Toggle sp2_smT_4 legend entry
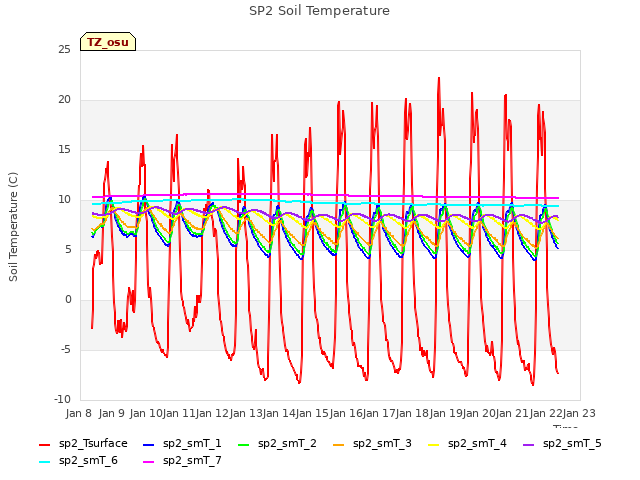This screenshot has width=640, height=480. click(467, 444)
